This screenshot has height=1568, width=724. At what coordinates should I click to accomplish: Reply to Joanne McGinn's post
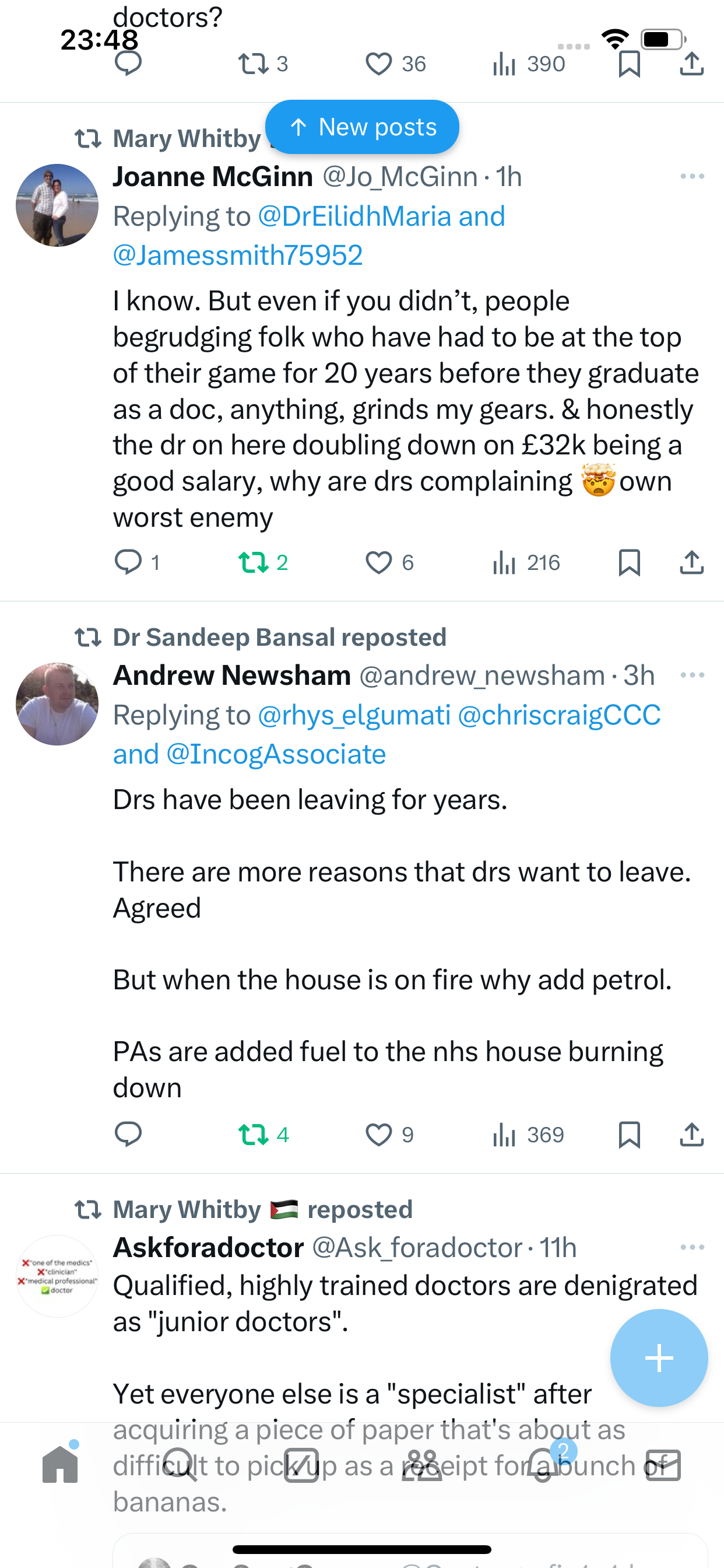point(128,562)
